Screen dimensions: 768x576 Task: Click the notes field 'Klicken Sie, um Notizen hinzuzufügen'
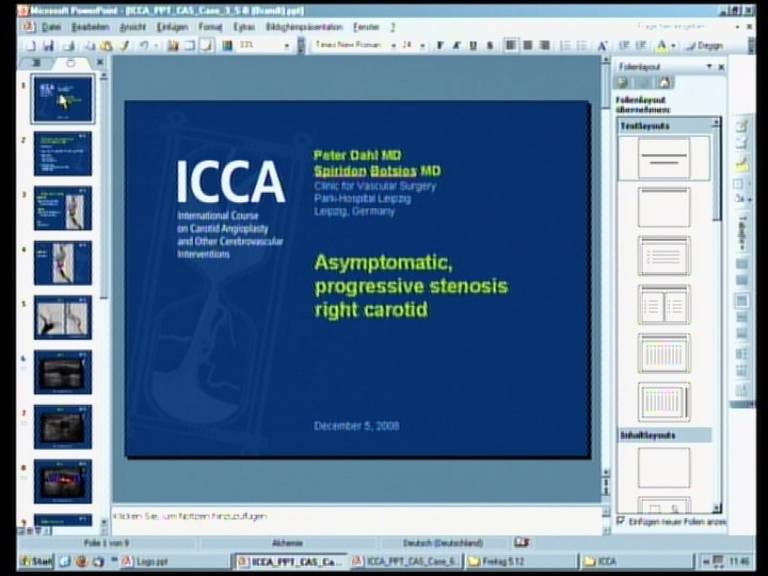[356, 520]
